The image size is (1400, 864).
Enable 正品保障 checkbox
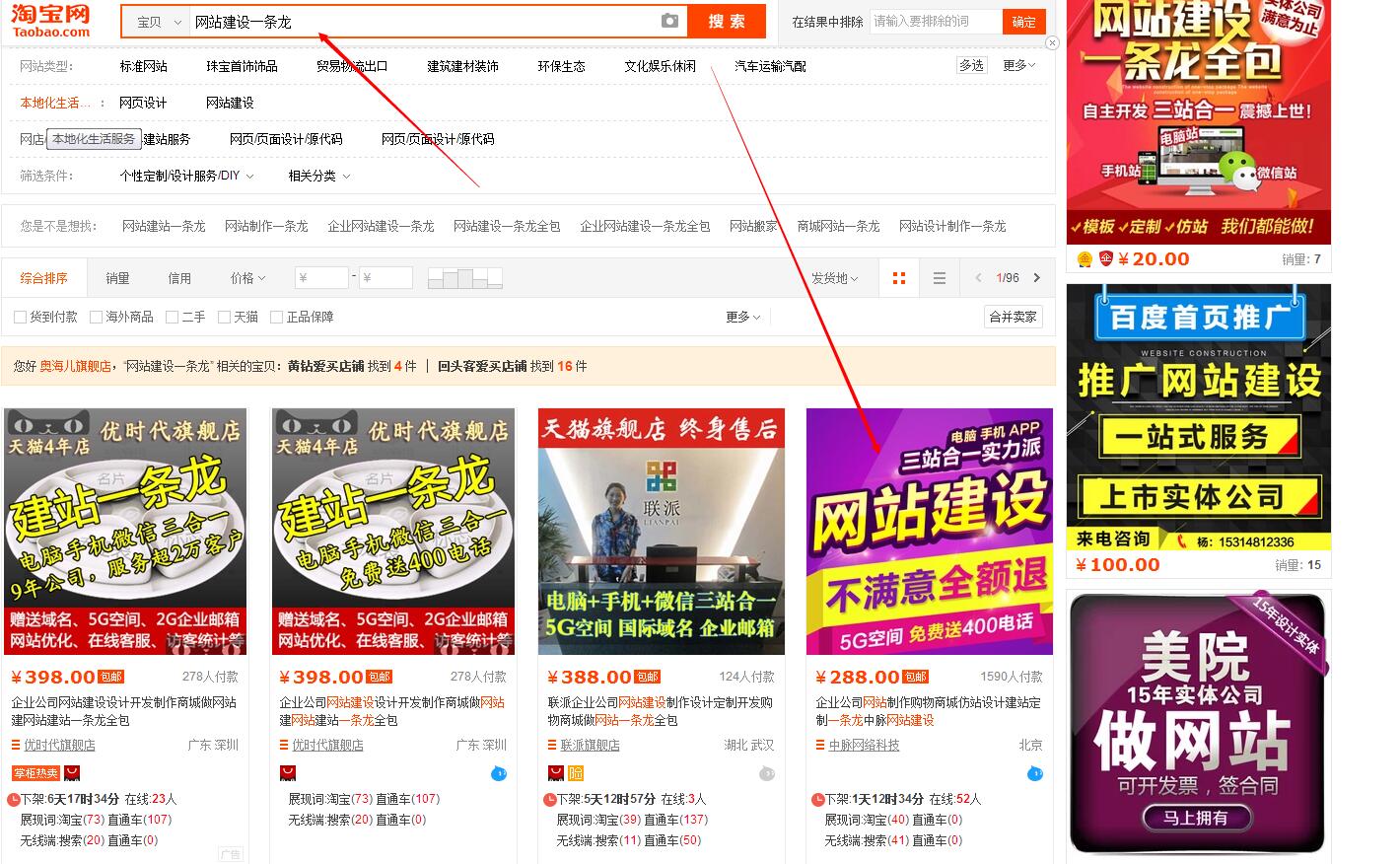point(276,317)
